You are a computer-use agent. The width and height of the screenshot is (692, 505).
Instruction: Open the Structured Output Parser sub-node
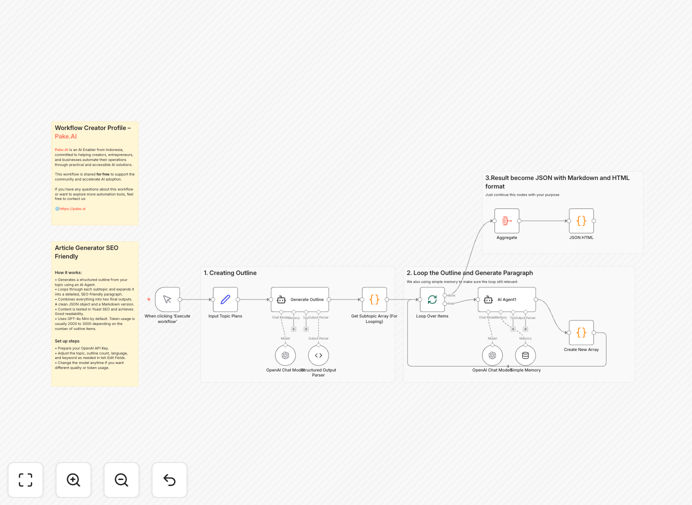point(318,355)
